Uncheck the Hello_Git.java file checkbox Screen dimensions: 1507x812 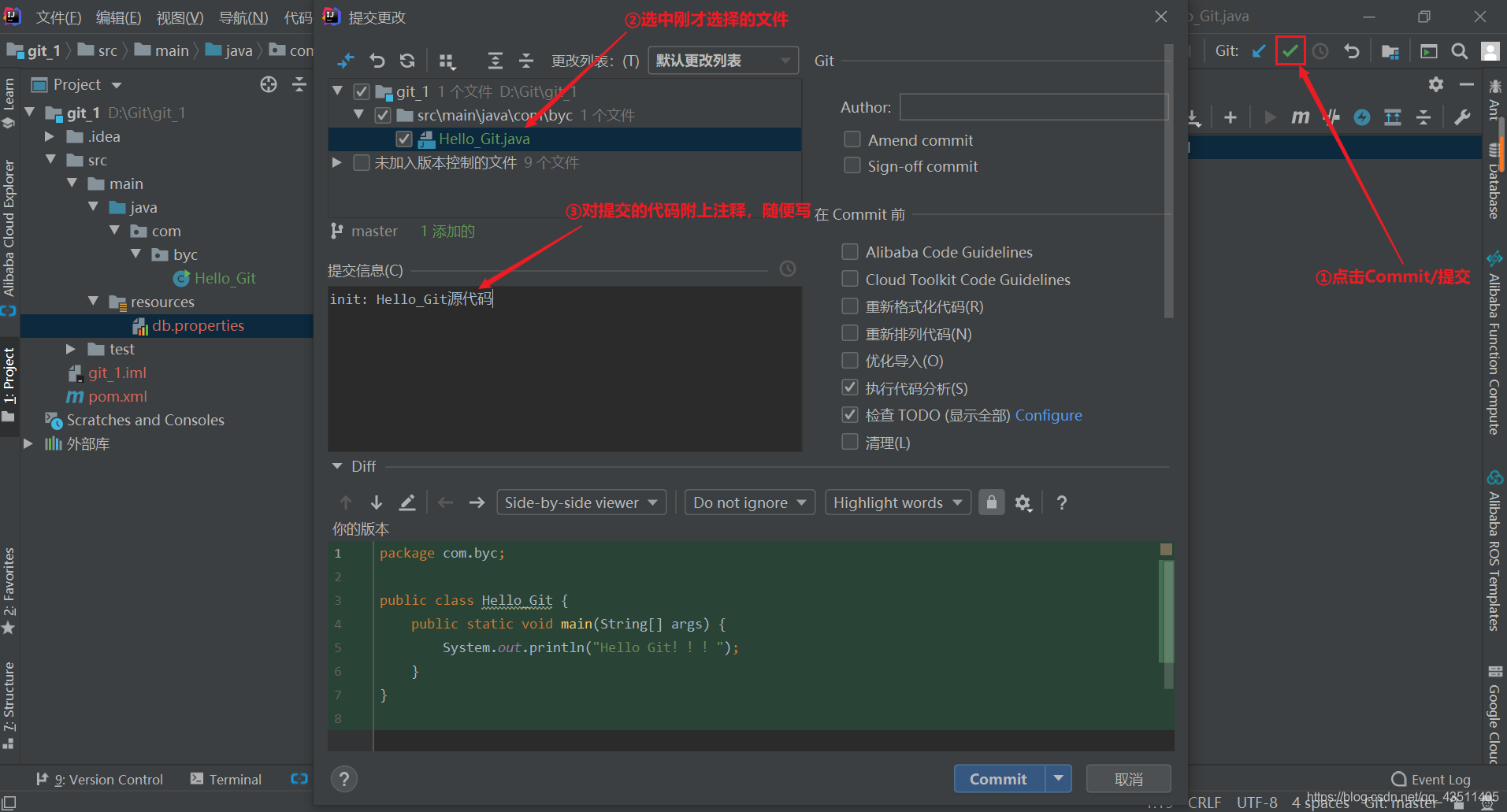point(404,139)
